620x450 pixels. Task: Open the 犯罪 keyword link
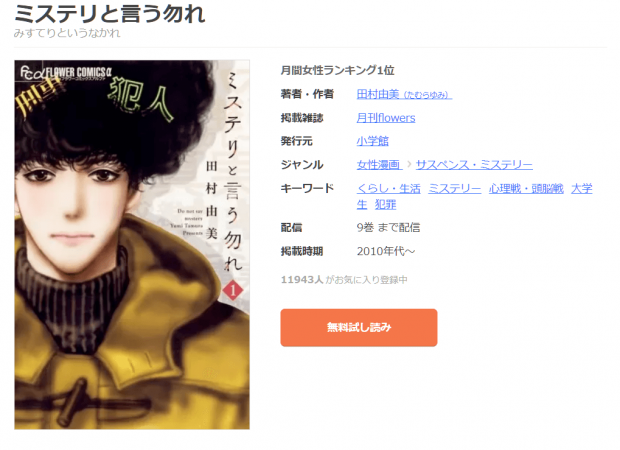385,204
